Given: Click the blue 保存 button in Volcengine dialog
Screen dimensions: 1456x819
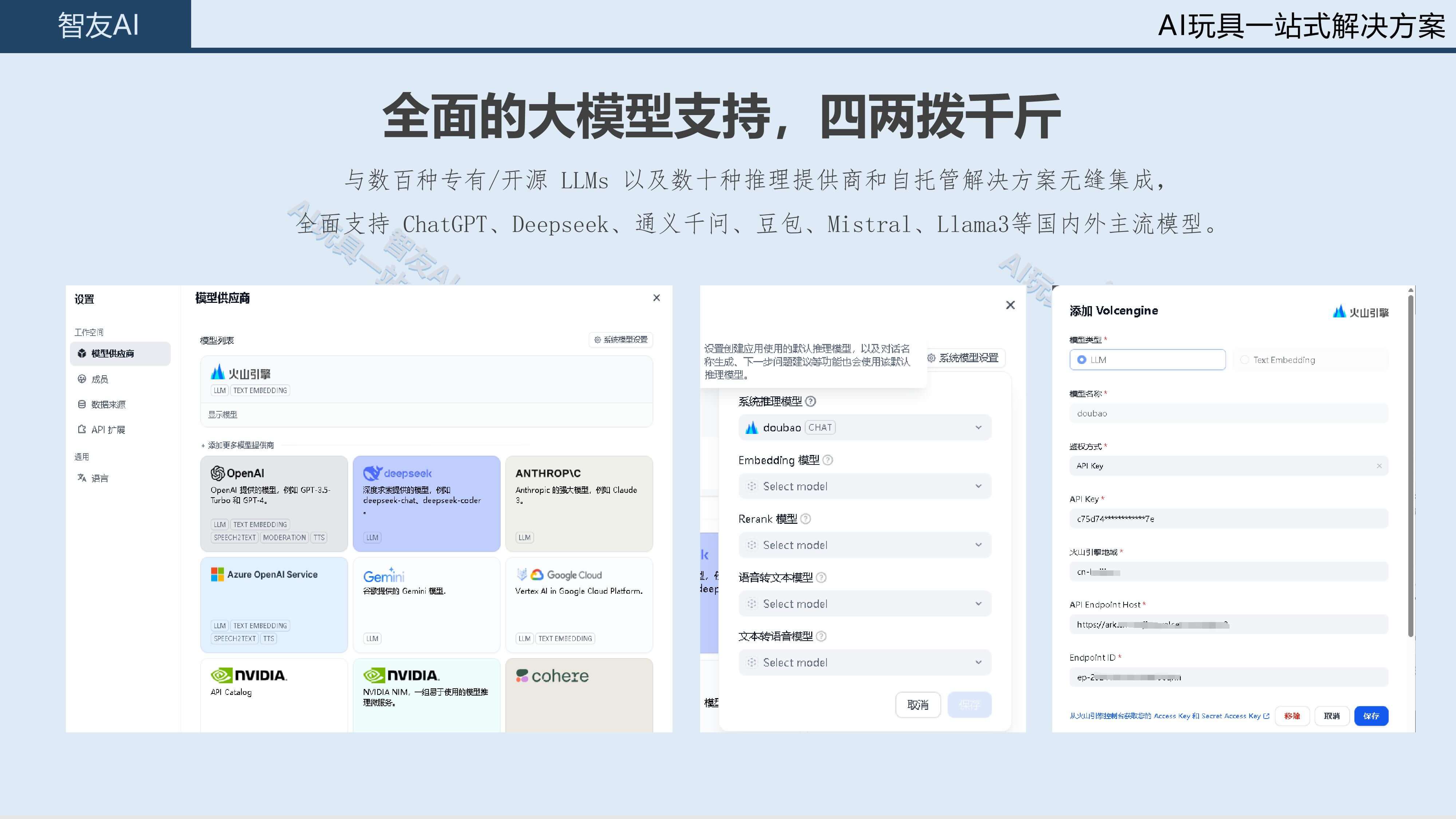Looking at the screenshot, I should (1371, 716).
